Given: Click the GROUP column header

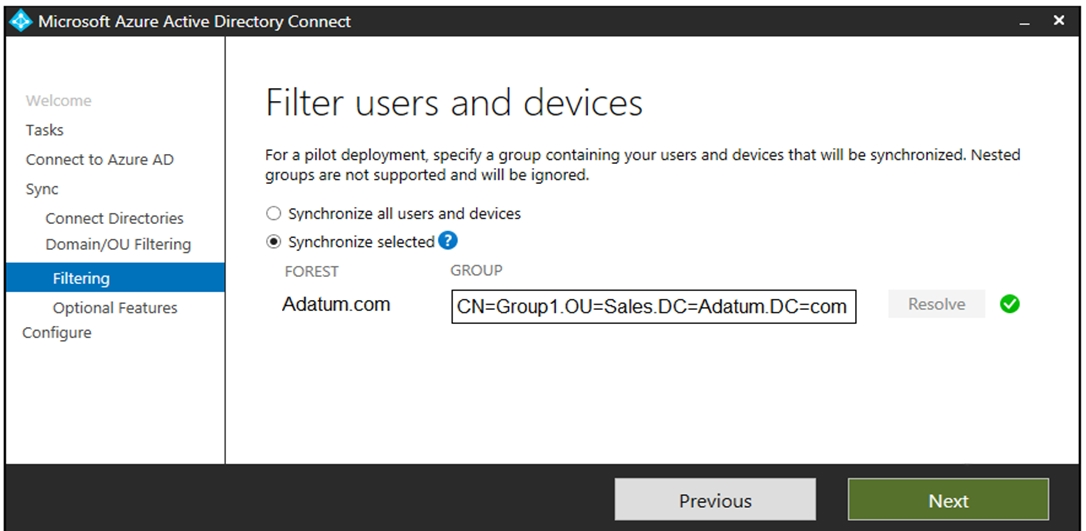Looking at the screenshot, I should coord(477,270).
